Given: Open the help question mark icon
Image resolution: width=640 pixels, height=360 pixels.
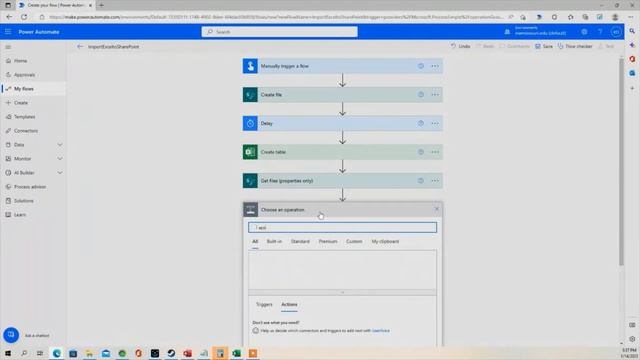Looking at the screenshot, I should 600,32.
